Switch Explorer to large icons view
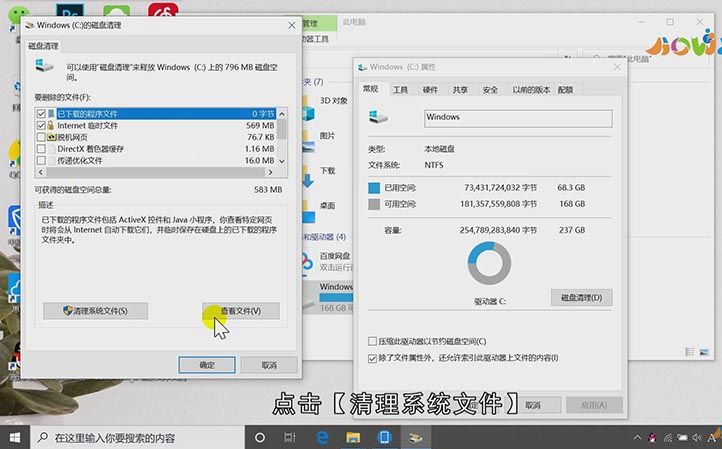Viewport: 722px width, 449px height. (704, 352)
